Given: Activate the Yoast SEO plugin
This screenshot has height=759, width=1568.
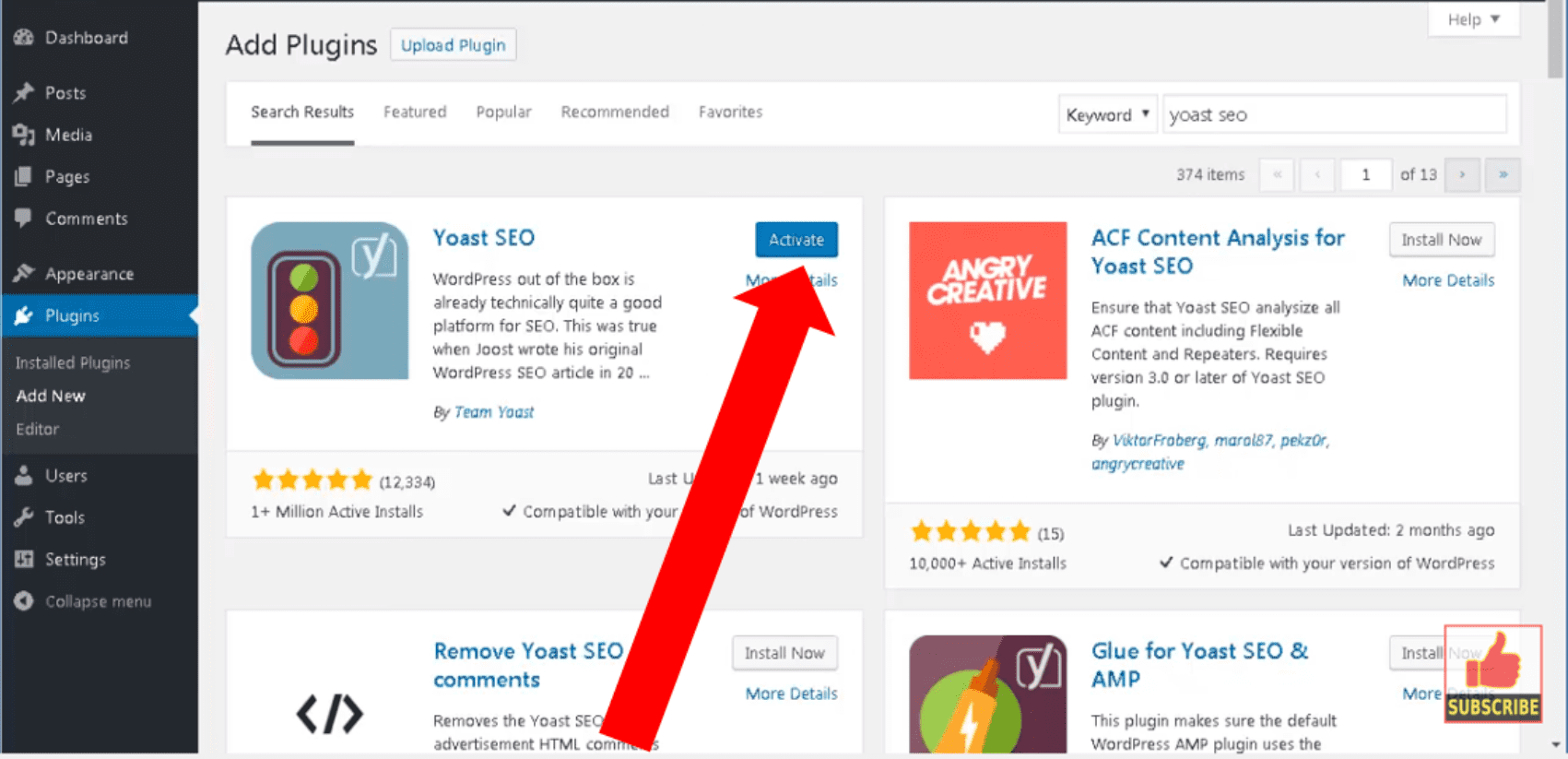Looking at the screenshot, I should pyautogui.click(x=796, y=240).
